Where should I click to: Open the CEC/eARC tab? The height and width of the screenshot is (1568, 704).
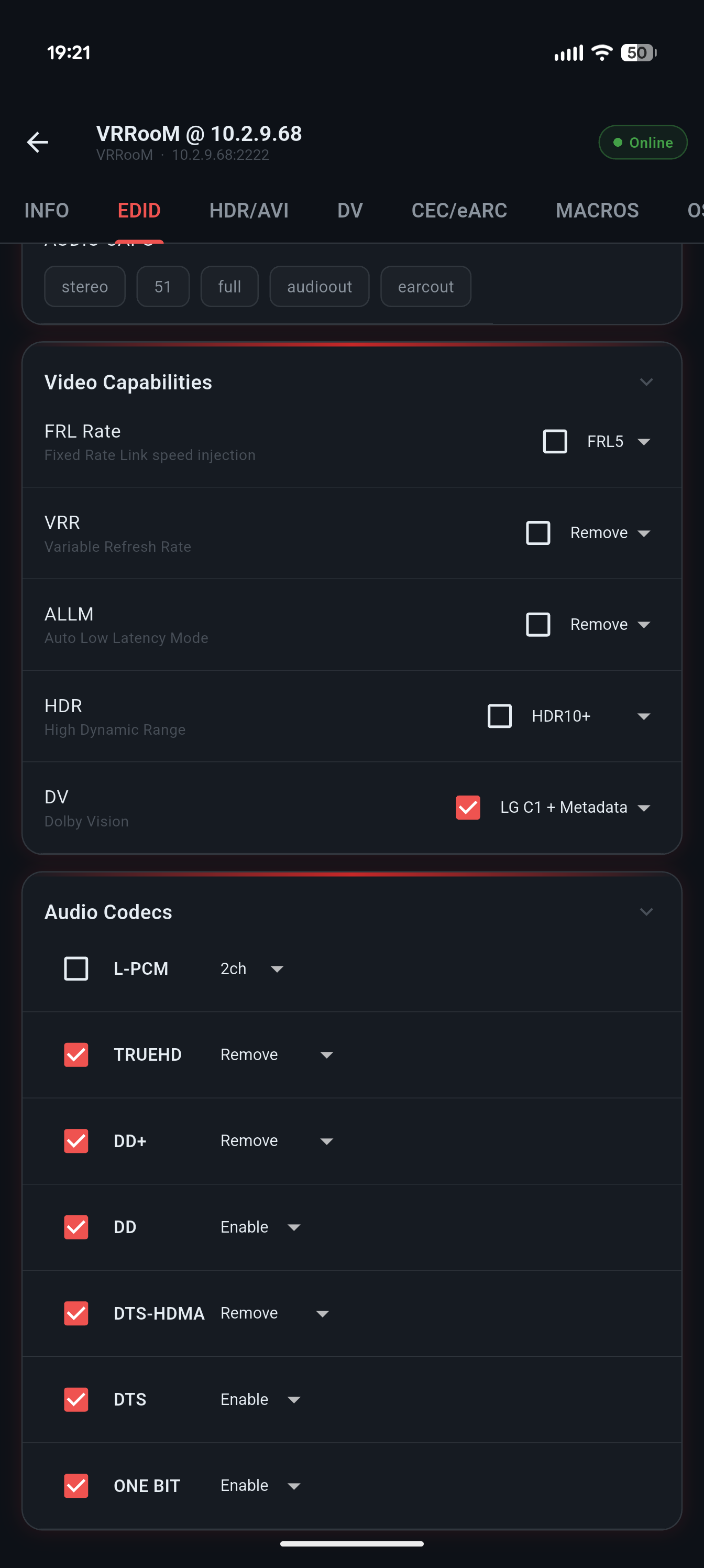459,211
